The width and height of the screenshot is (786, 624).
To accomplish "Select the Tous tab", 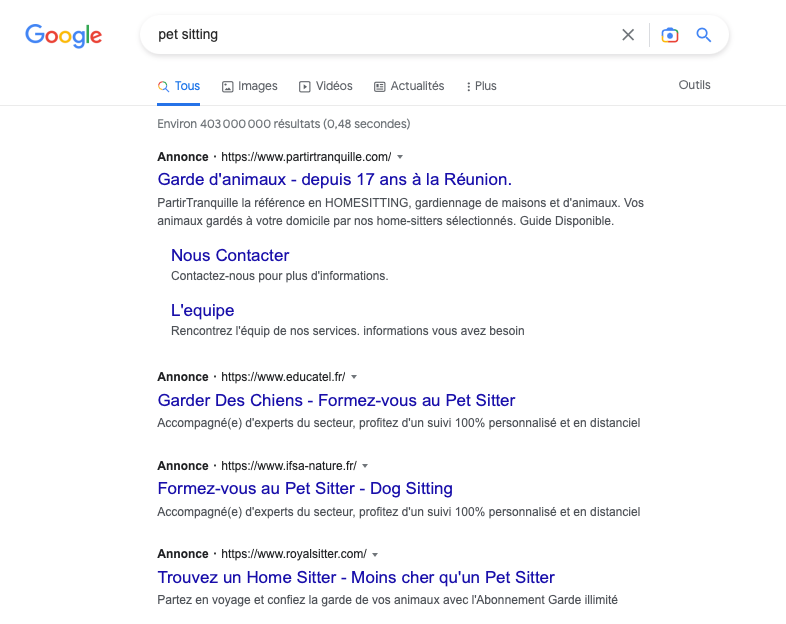I will [x=178, y=86].
